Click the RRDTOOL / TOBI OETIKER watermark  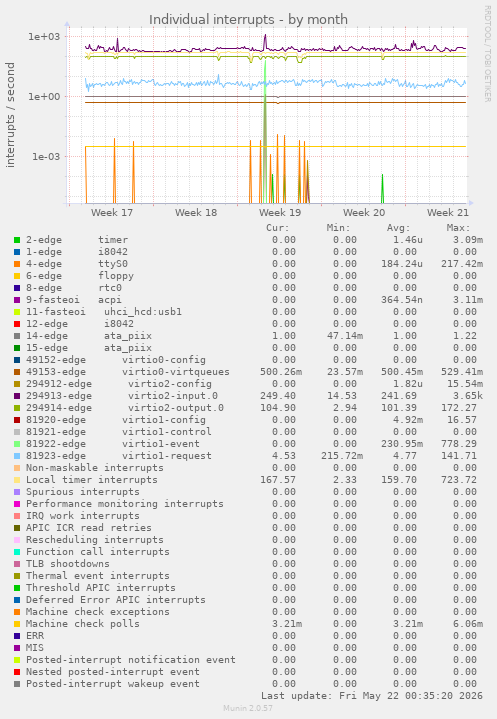click(x=487, y=54)
